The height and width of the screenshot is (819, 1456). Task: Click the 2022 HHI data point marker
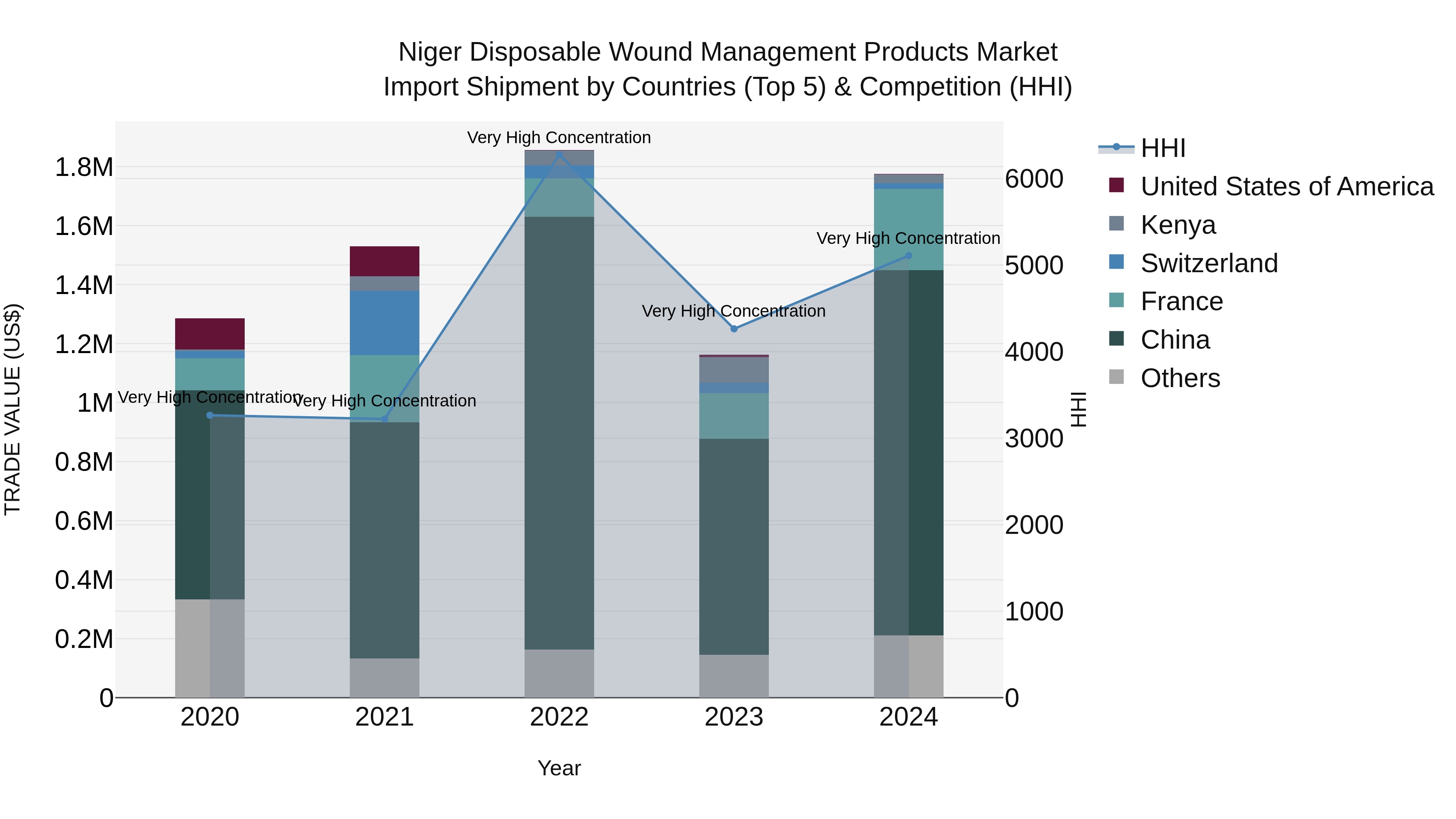point(559,154)
